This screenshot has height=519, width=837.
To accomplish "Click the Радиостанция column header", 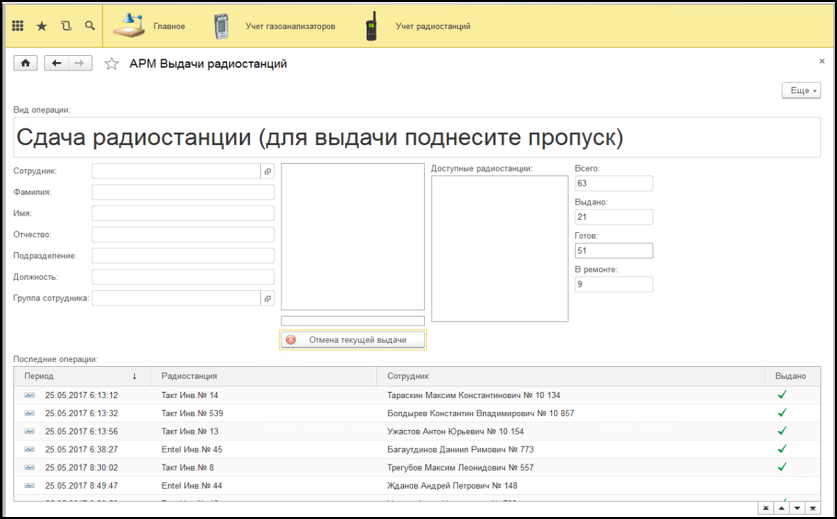I will 264,376.
